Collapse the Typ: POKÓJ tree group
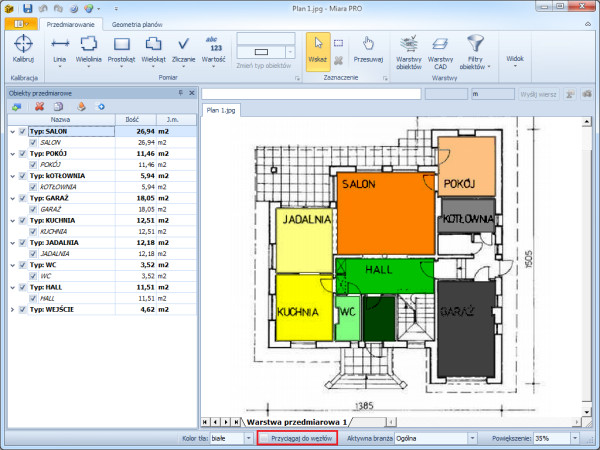This screenshot has height=450, width=600. (12, 153)
